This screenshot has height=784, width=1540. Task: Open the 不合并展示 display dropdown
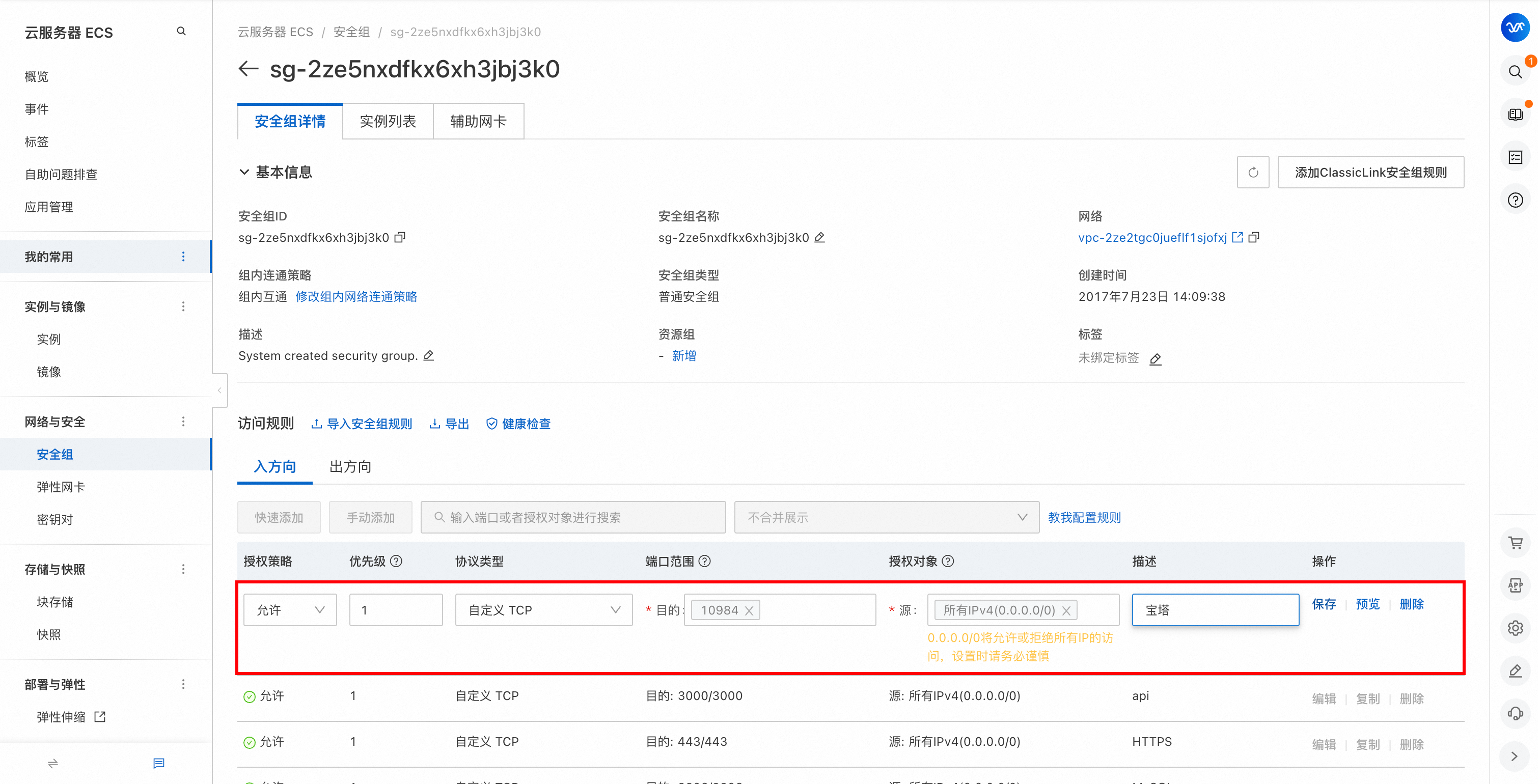[x=887, y=517]
